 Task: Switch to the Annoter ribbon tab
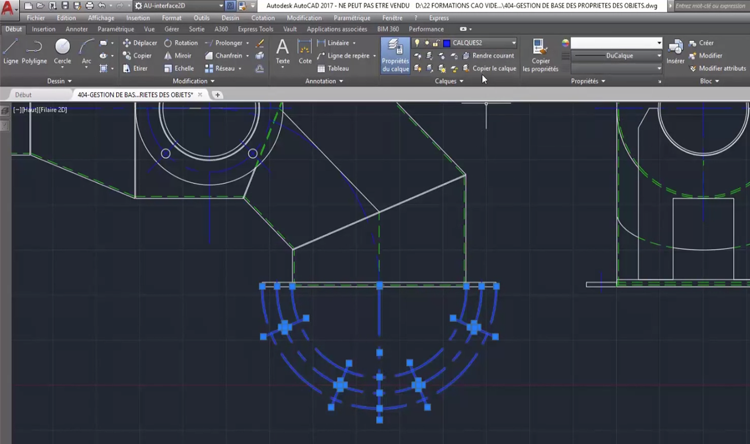[76, 29]
